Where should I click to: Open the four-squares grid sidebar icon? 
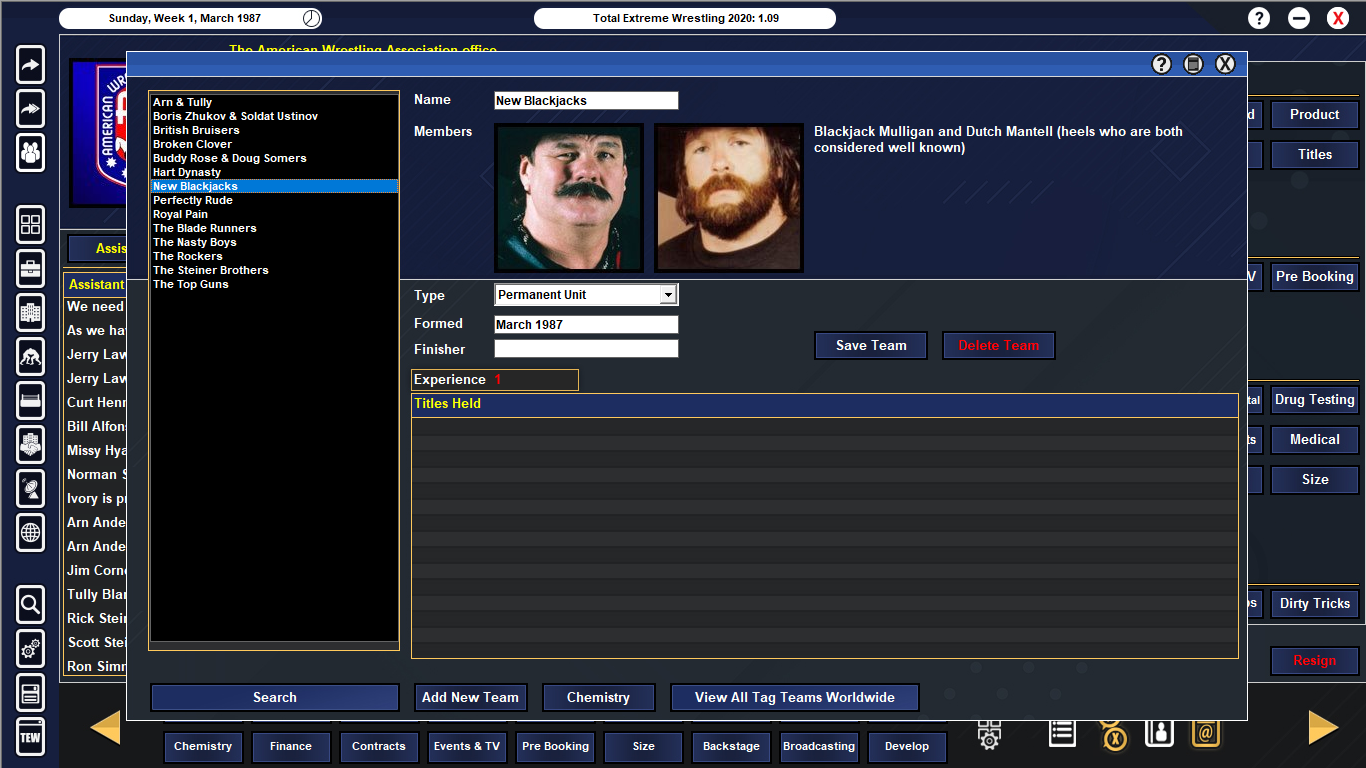pos(31,225)
